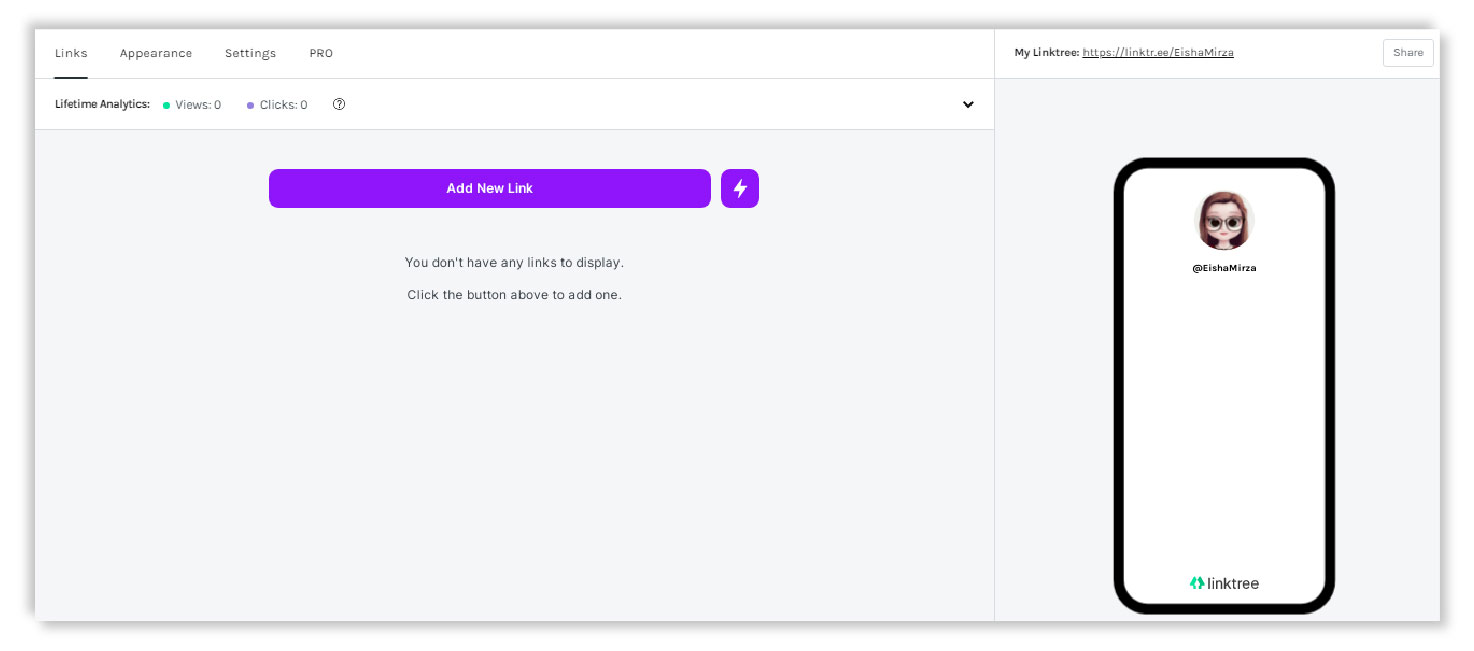Select the green Views indicator dot

[168, 104]
